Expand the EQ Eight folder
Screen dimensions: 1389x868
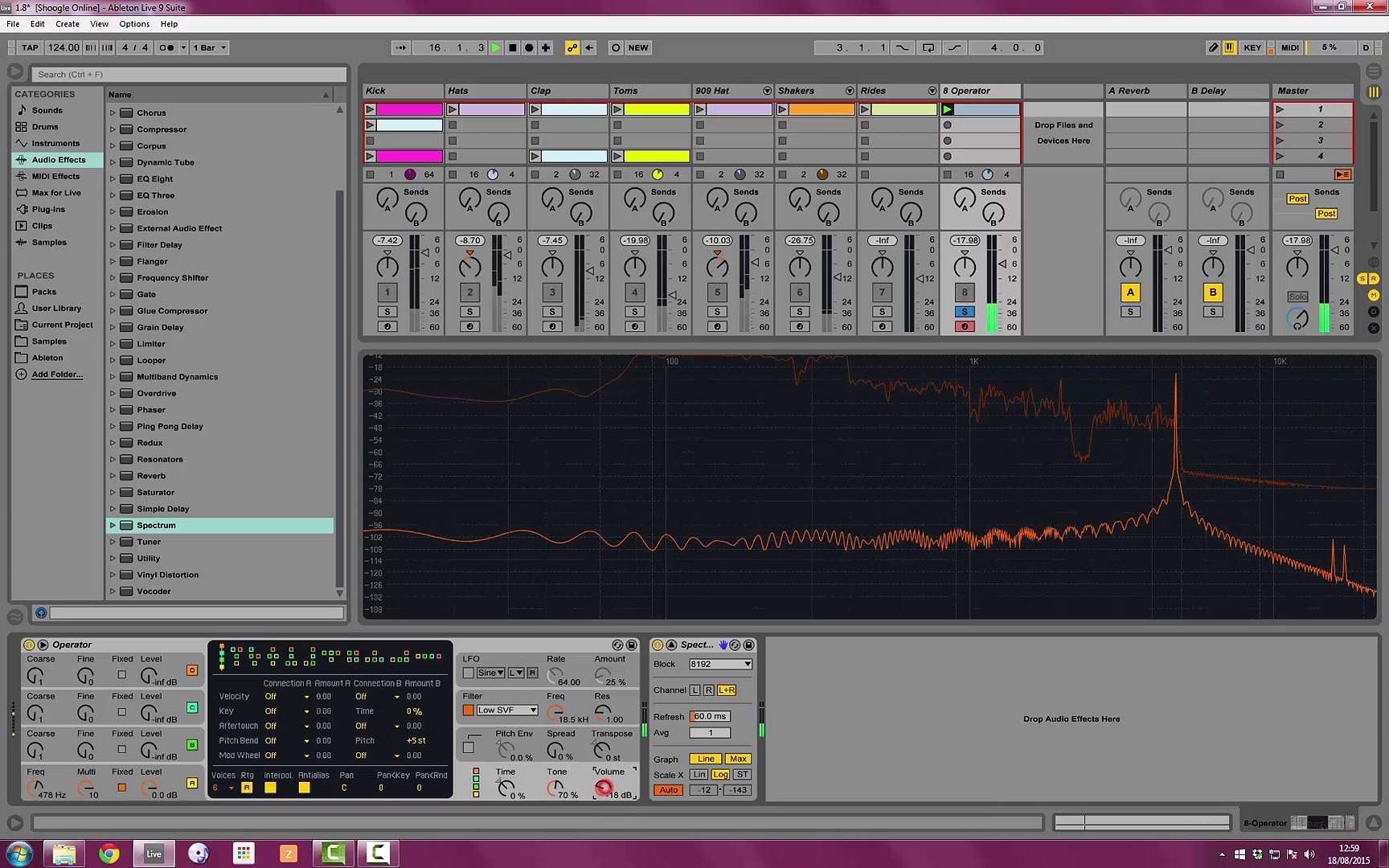[113, 179]
